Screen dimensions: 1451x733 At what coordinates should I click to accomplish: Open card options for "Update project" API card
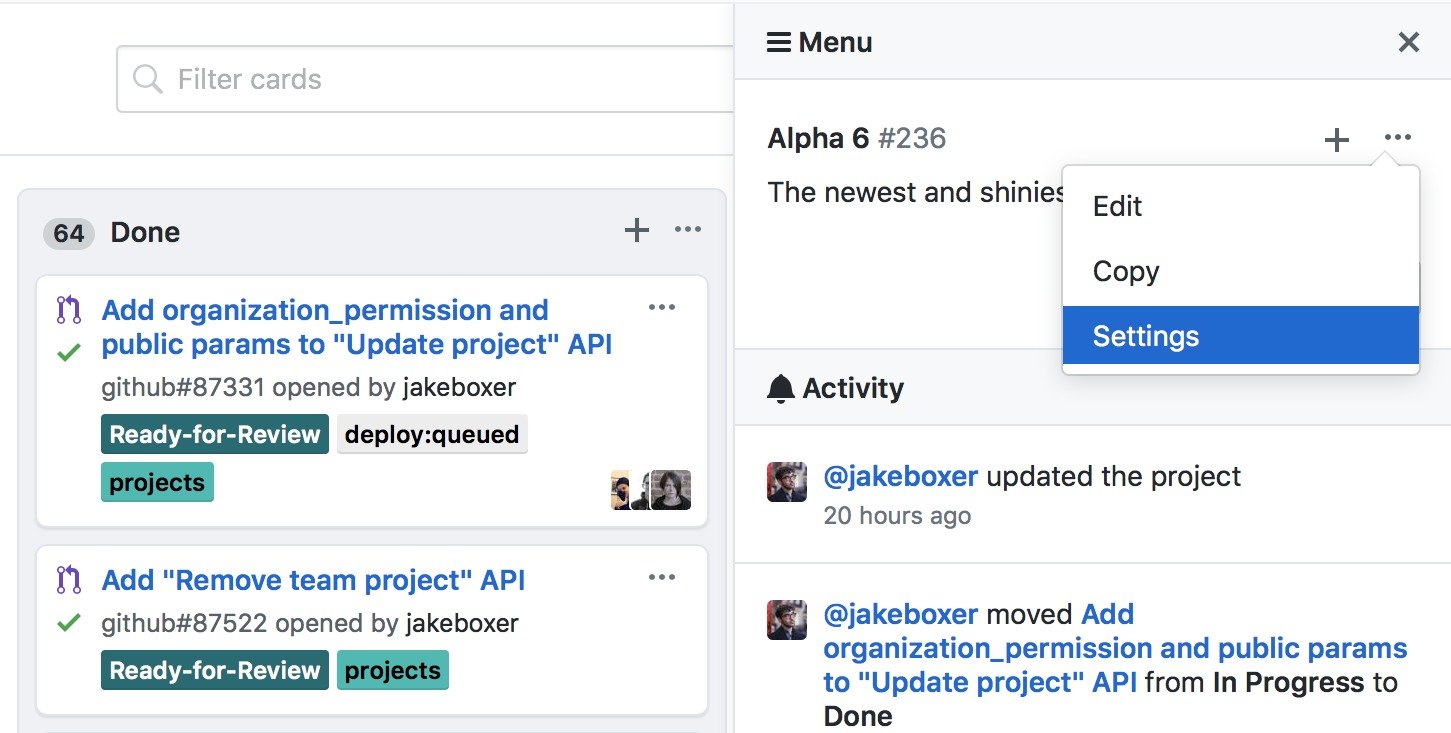point(662,307)
